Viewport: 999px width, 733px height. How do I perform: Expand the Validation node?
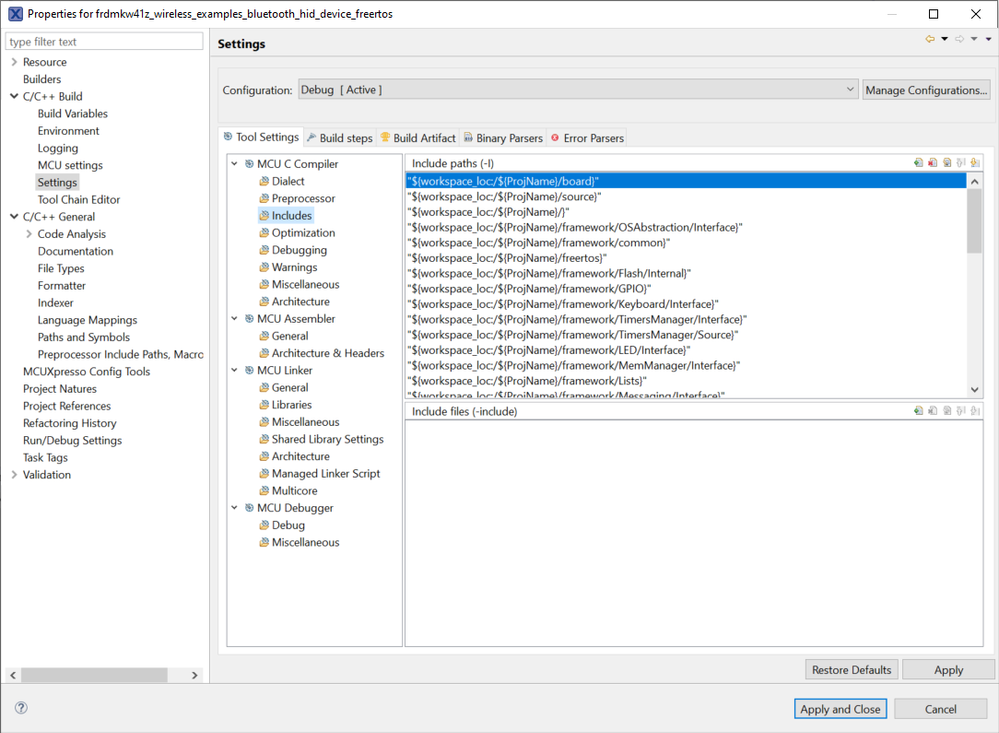point(14,475)
